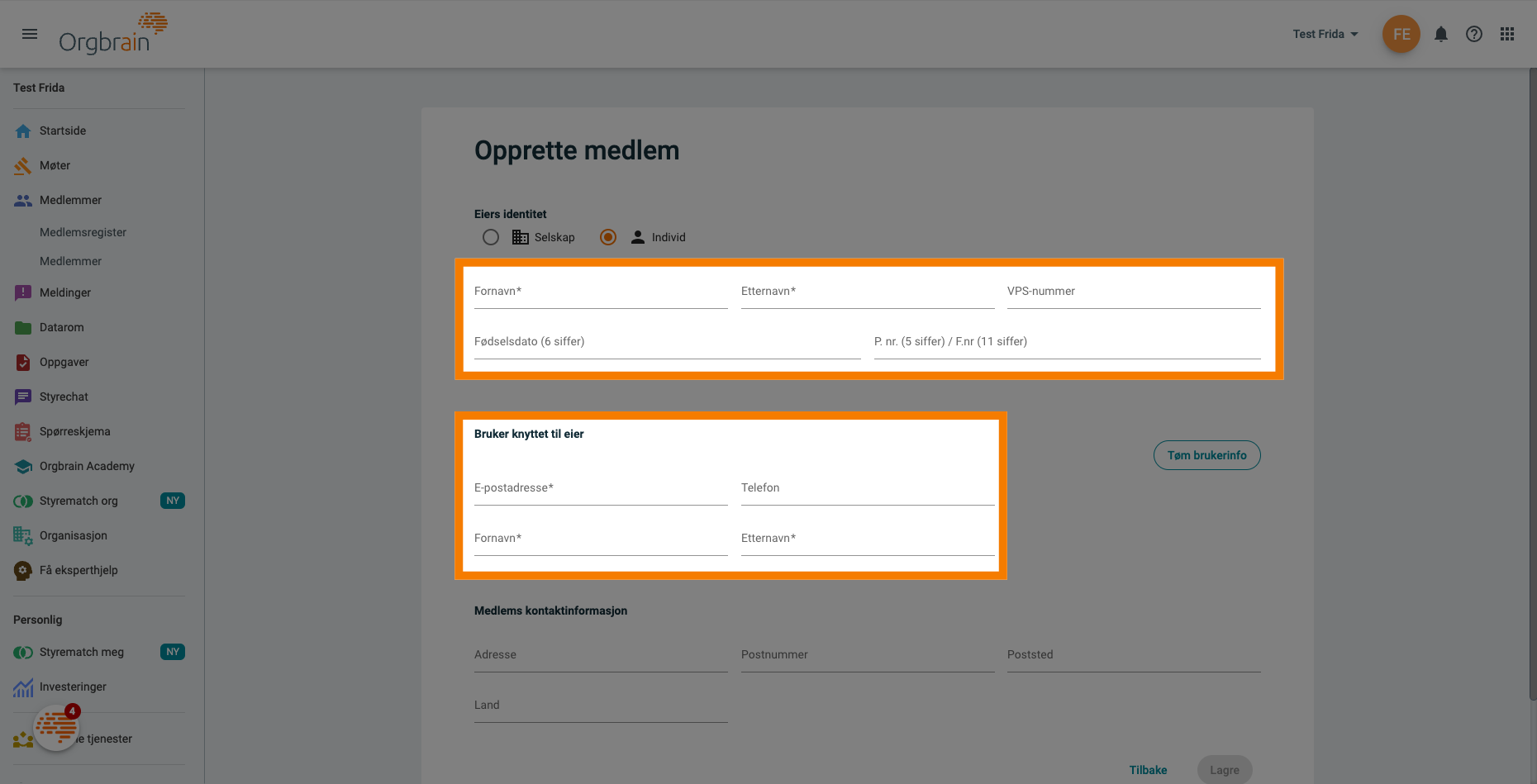
Task: Click the Lagre button
Action: pos(1225,770)
